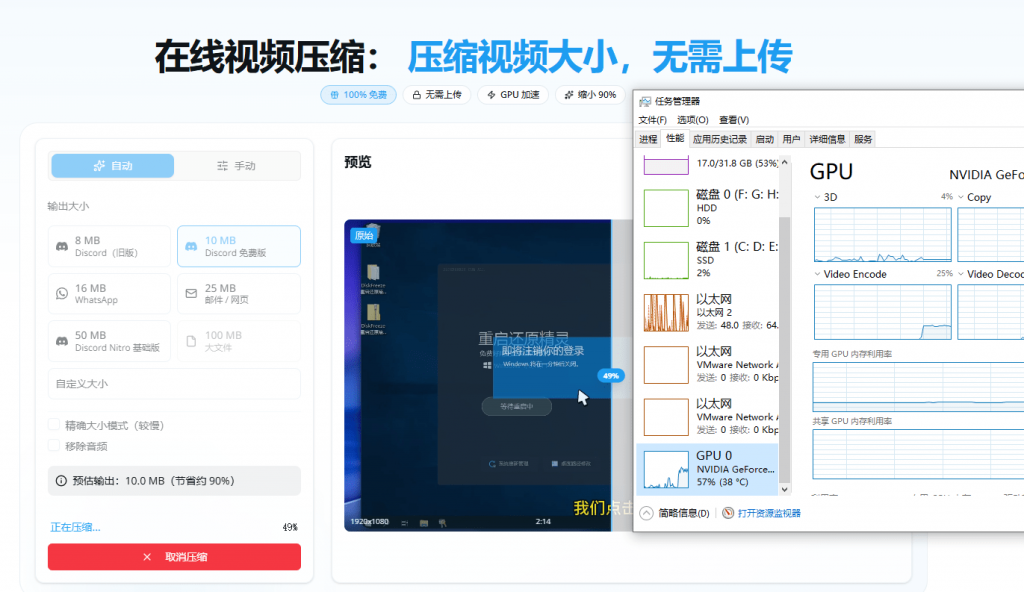Expand the Video Encode engine dropdown
The height and width of the screenshot is (592, 1024).
click(818, 274)
